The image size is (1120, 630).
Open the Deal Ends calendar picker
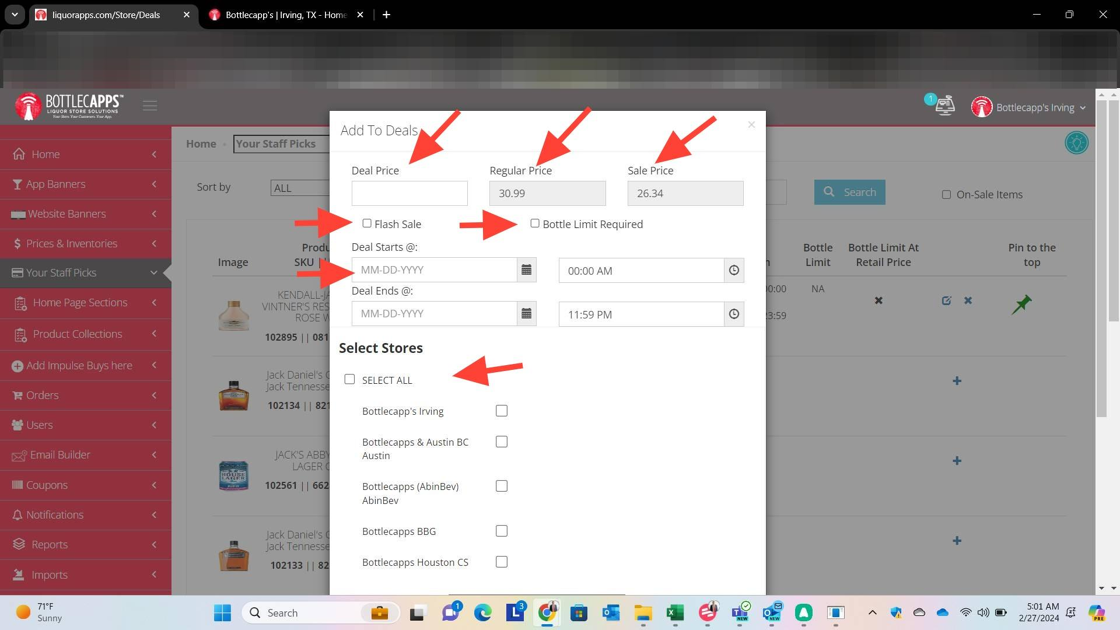pyautogui.click(x=526, y=314)
